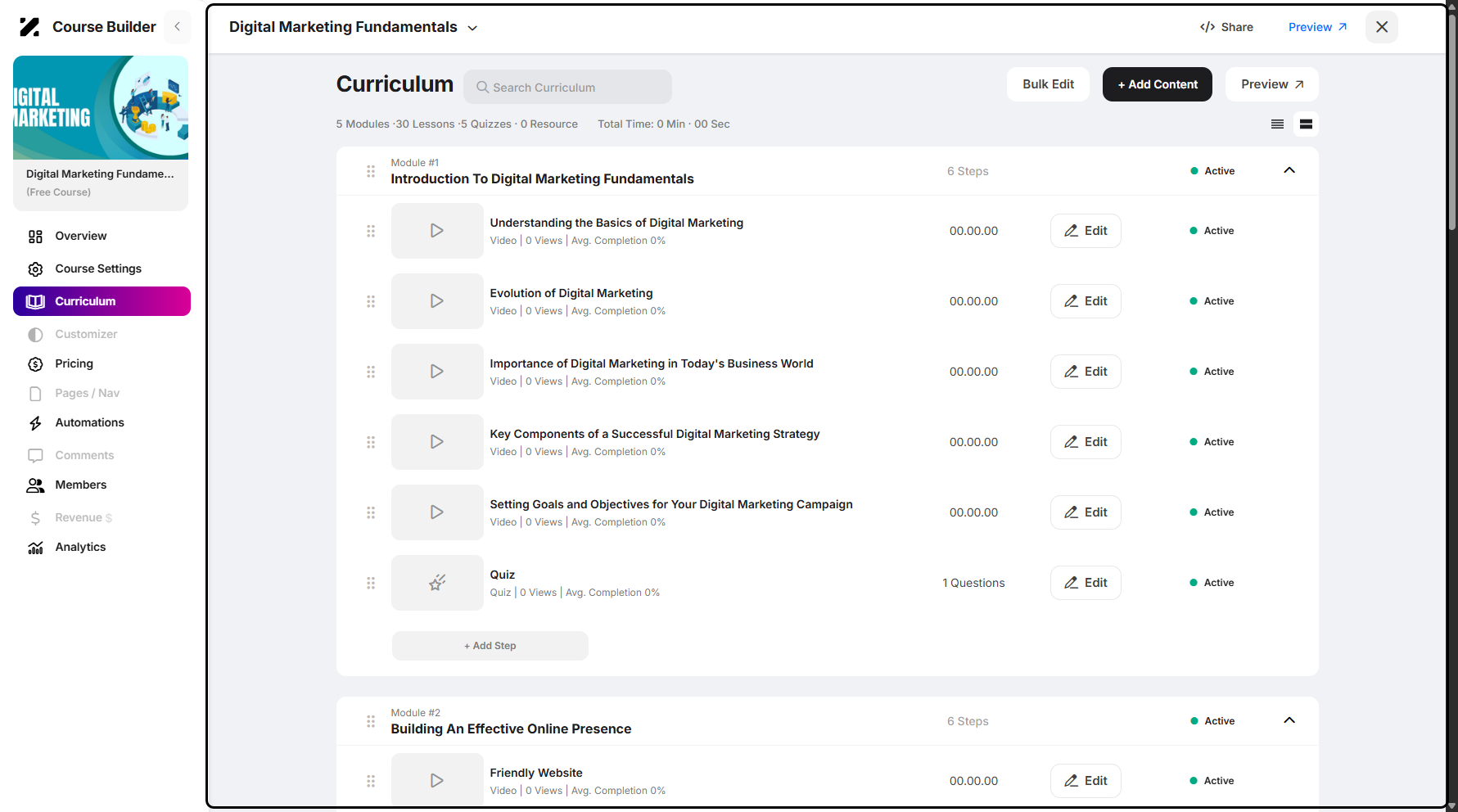The height and width of the screenshot is (812, 1458).
Task: Click drag handle for Evolution of Digital Marketing
Action: tap(371, 301)
